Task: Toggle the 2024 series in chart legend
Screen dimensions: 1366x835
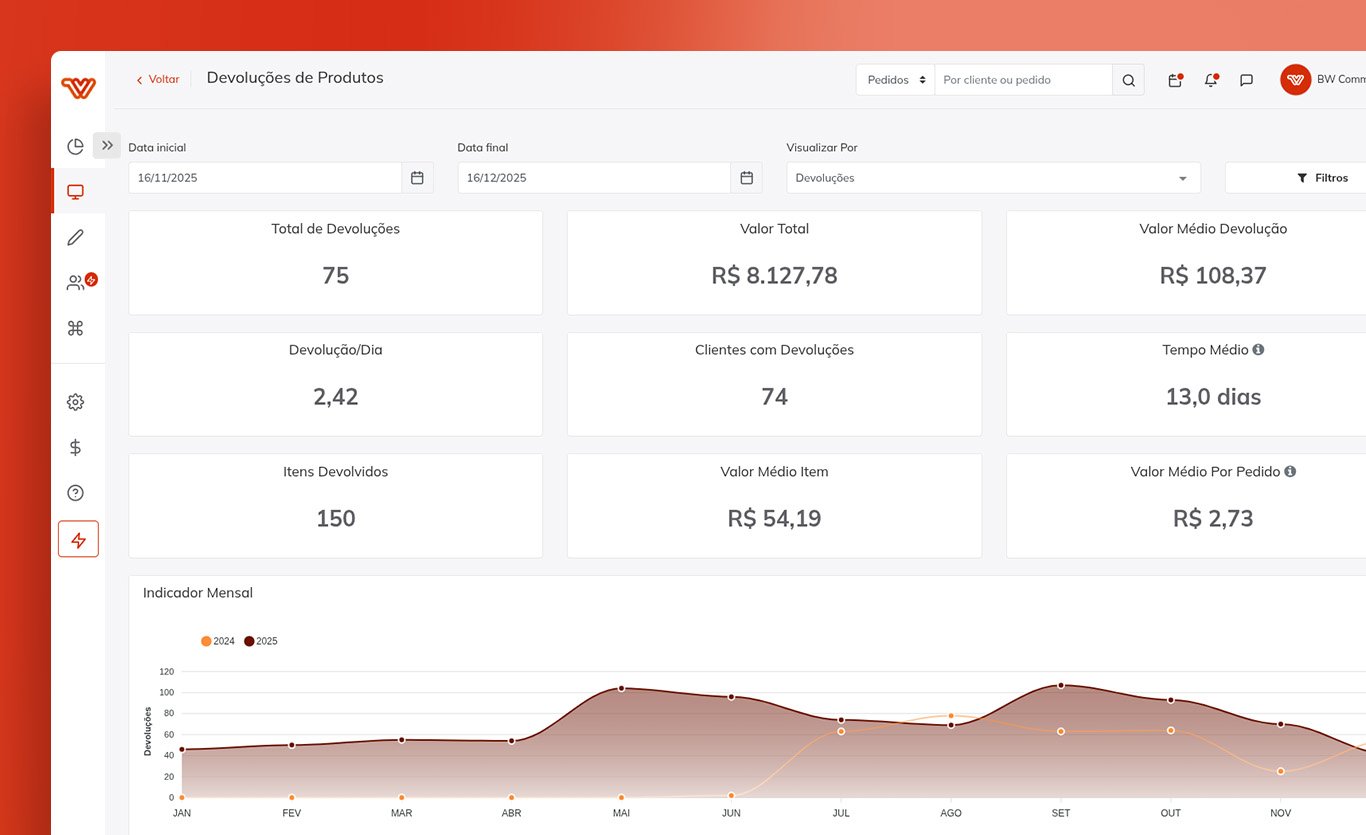Action: [x=218, y=641]
